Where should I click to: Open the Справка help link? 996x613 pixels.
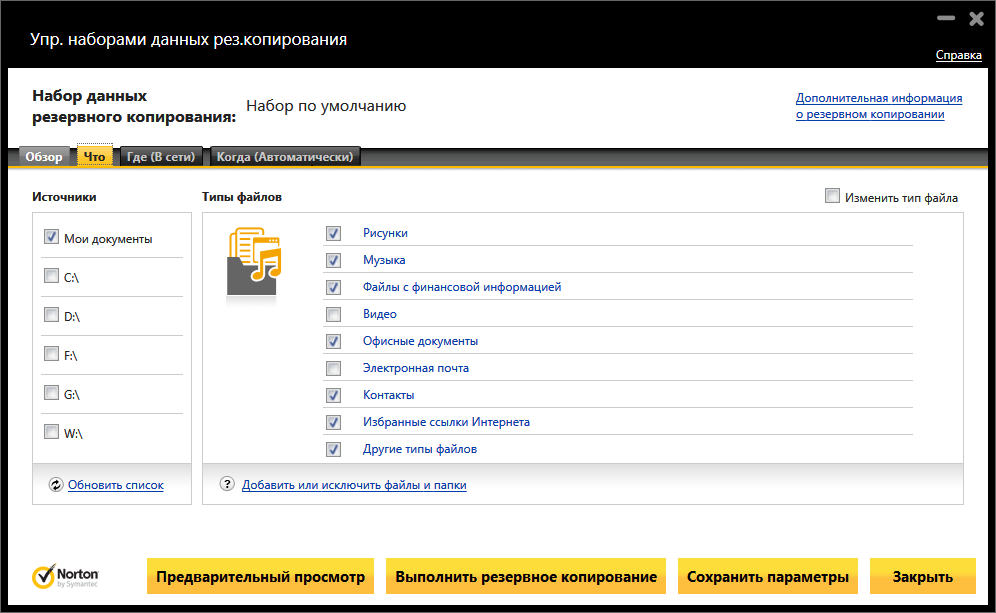click(x=958, y=55)
